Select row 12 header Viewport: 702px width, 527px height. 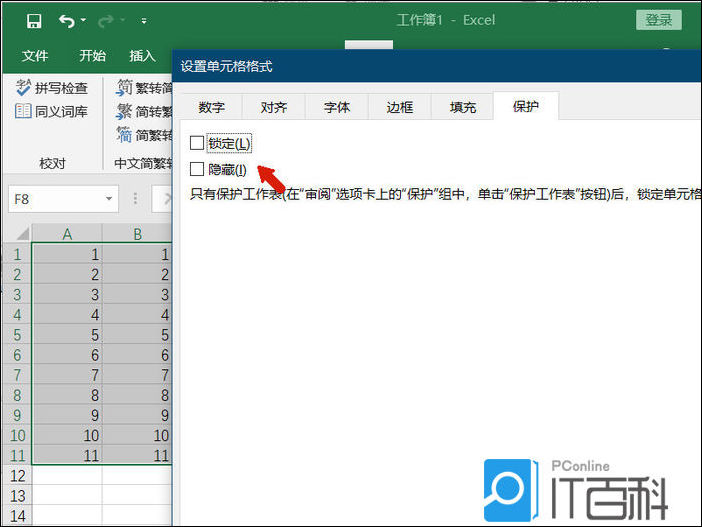pos(17,476)
